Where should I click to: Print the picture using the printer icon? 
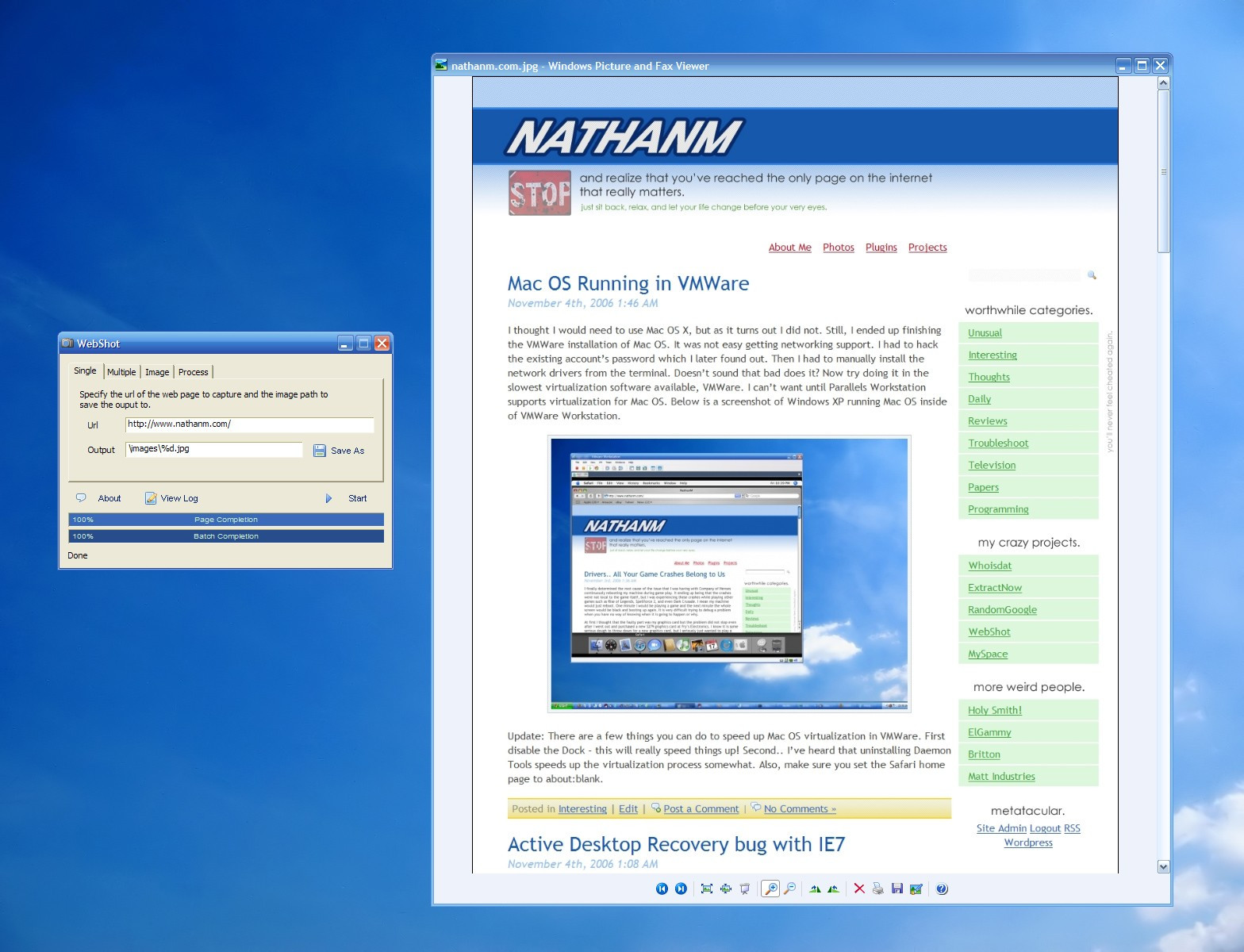tap(878, 889)
